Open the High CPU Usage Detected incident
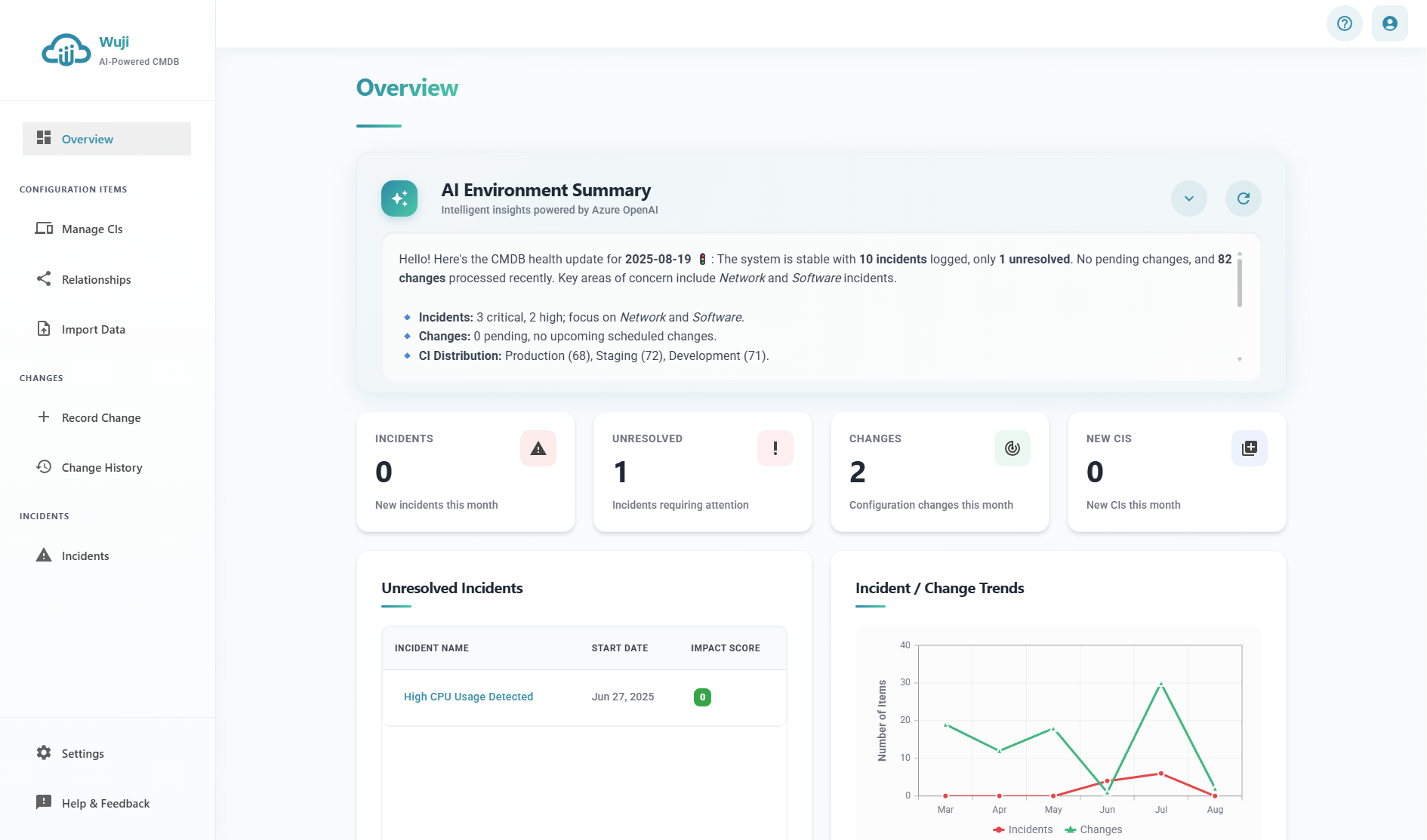1427x840 pixels. click(468, 697)
